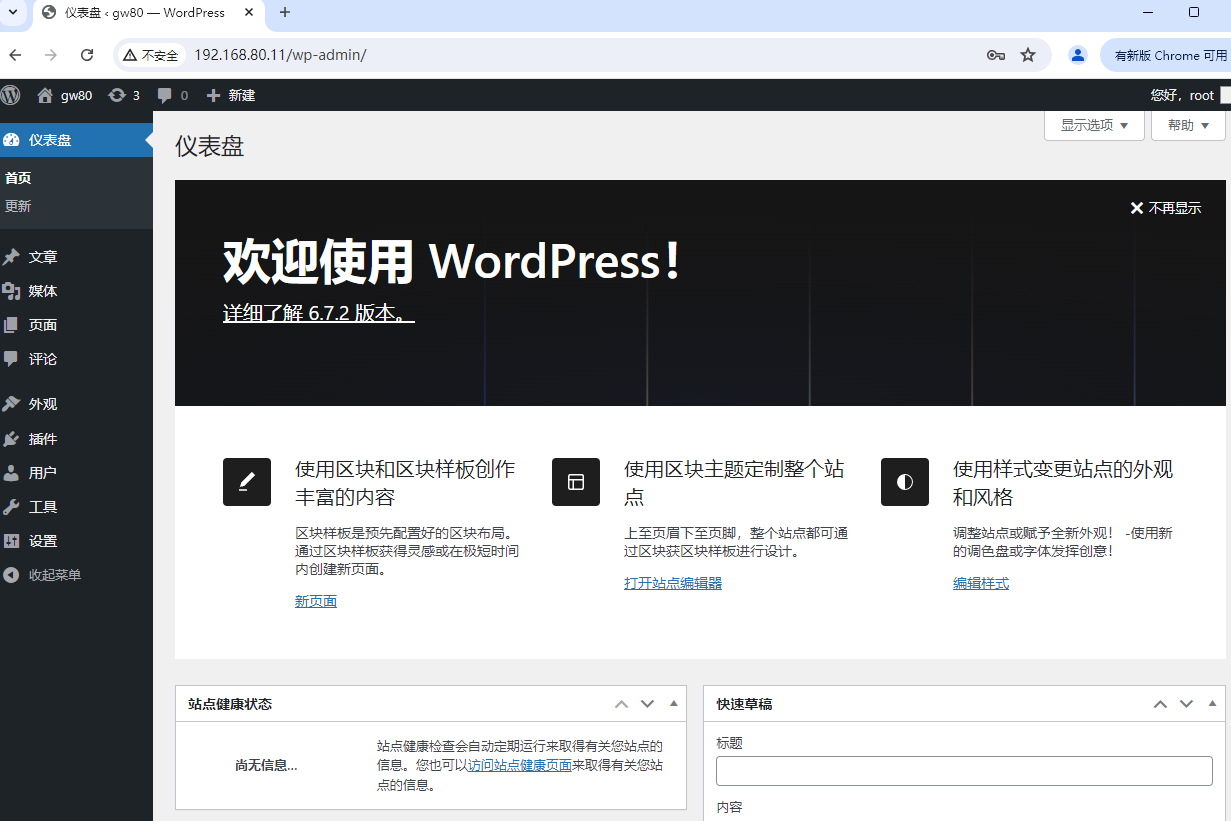Click the 用户 person icon
The image size is (1231, 821).
[11, 472]
